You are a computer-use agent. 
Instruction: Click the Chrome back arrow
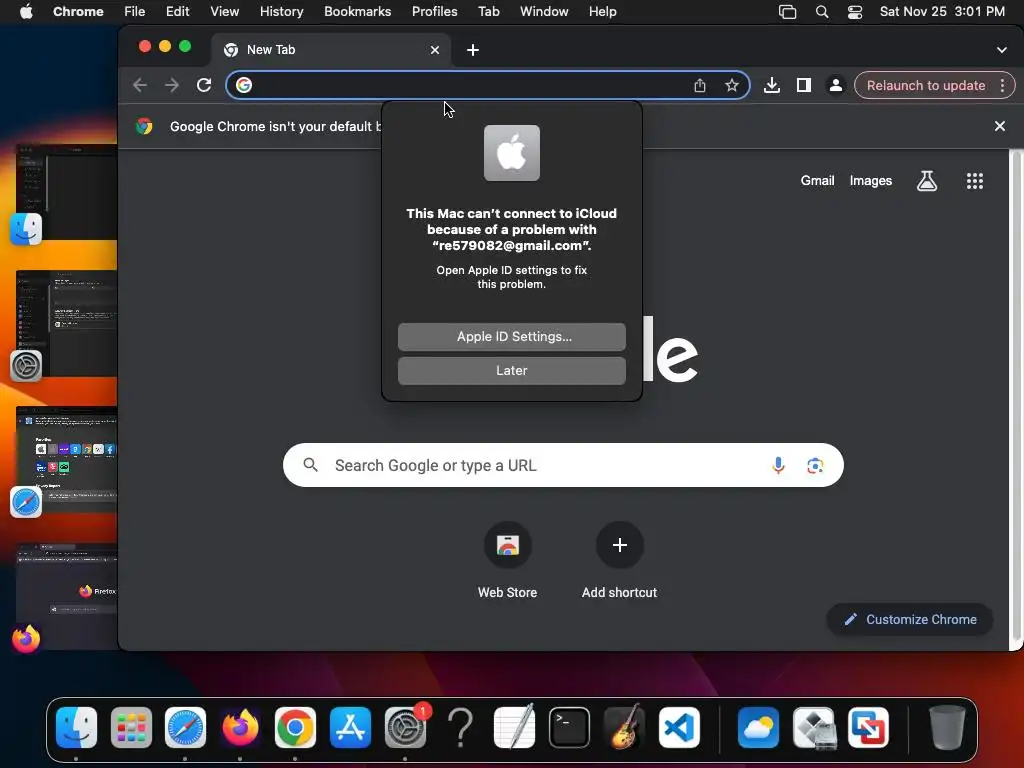pyautogui.click(x=140, y=86)
